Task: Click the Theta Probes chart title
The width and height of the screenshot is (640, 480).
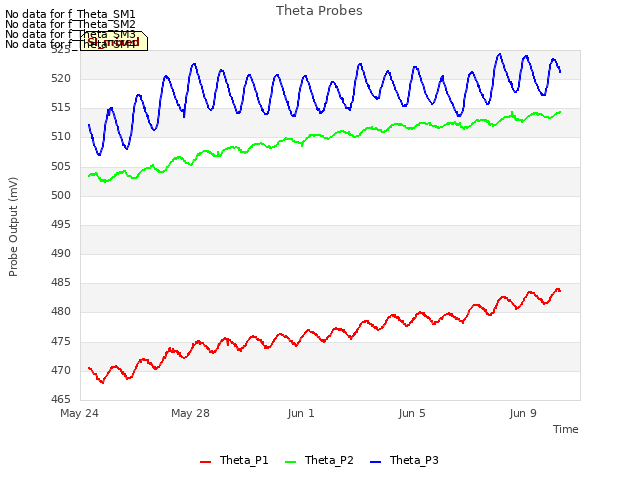Action: pos(319,11)
